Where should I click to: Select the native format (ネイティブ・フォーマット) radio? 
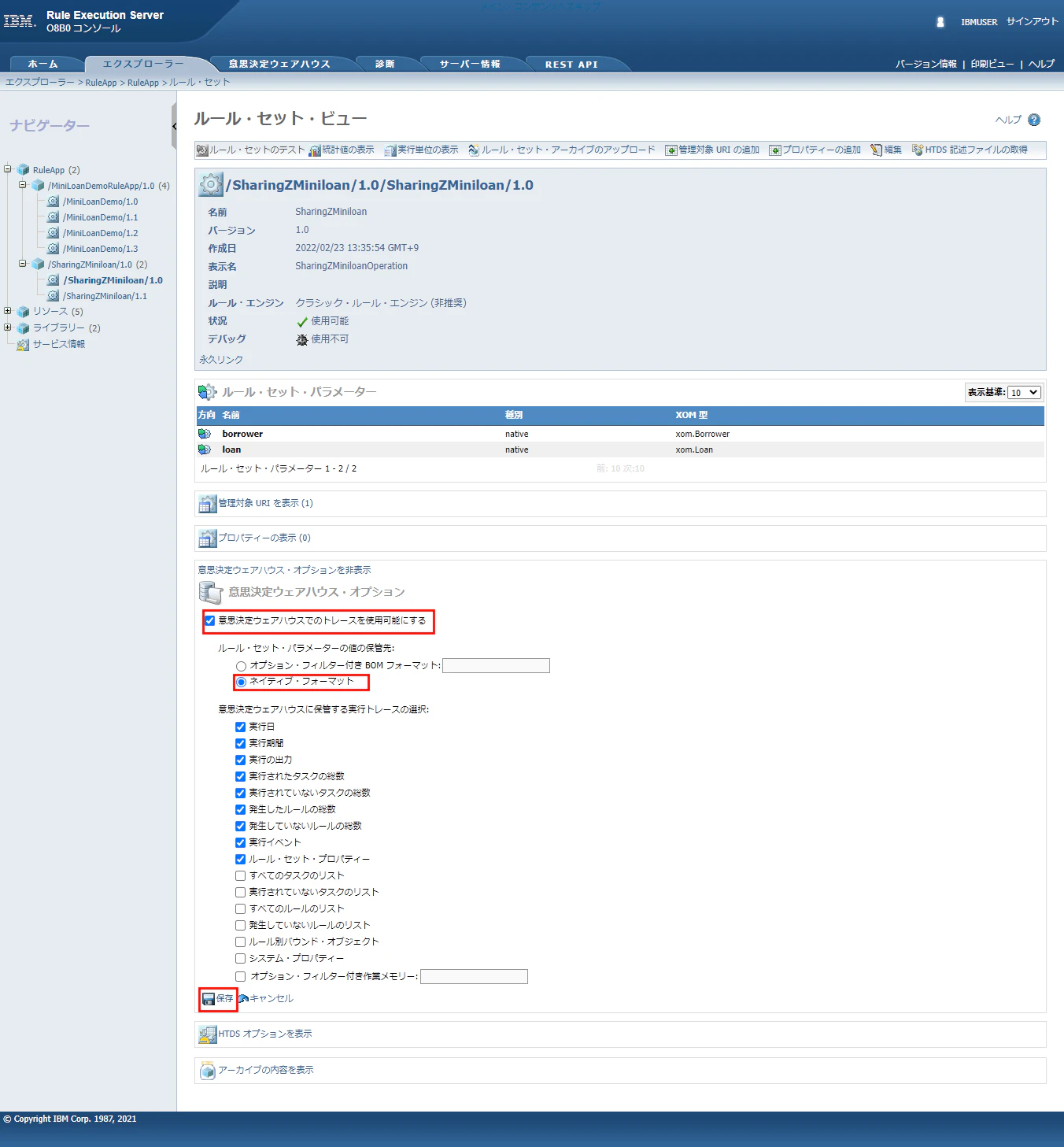[x=241, y=682]
